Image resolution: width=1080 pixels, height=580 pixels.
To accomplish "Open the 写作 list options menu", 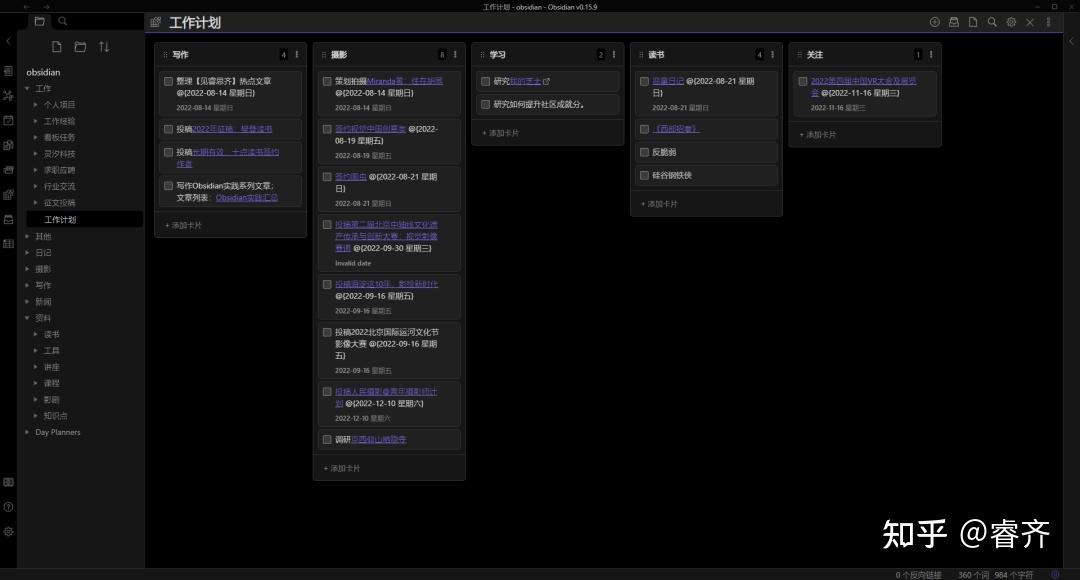I will (297, 54).
